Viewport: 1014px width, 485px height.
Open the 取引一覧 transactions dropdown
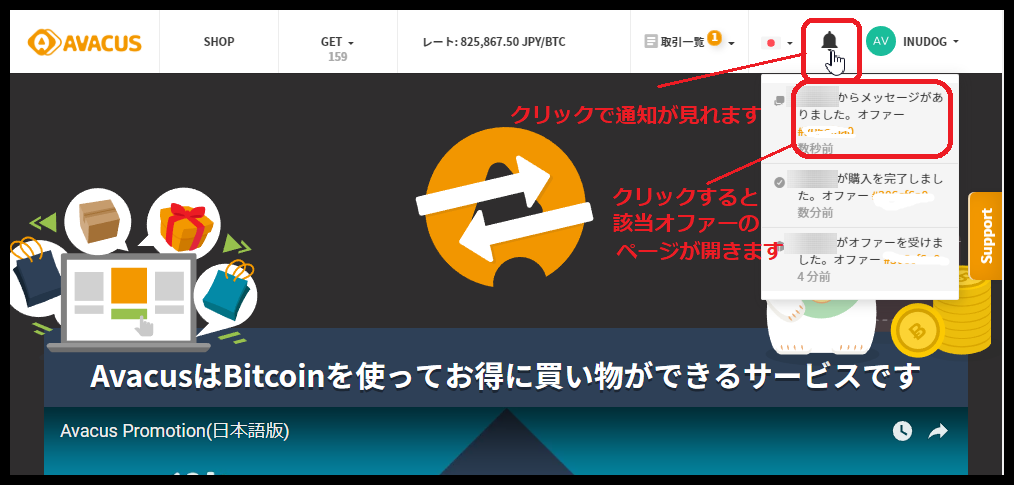point(689,42)
